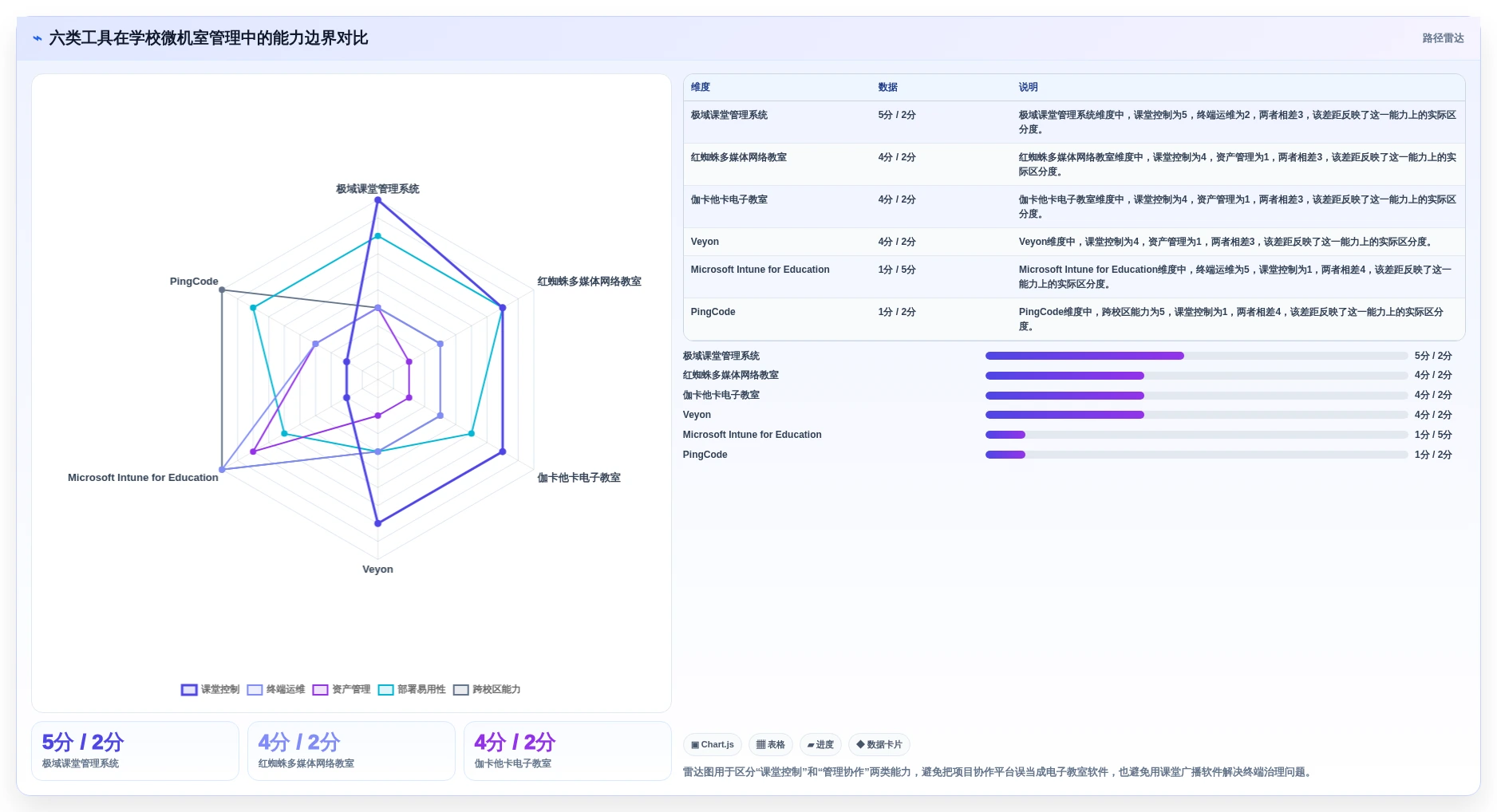Select the 红蜘蛛多媒体网络教室 table row name
The width and height of the screenshot is (1497, 812).
tap(739, 157)
